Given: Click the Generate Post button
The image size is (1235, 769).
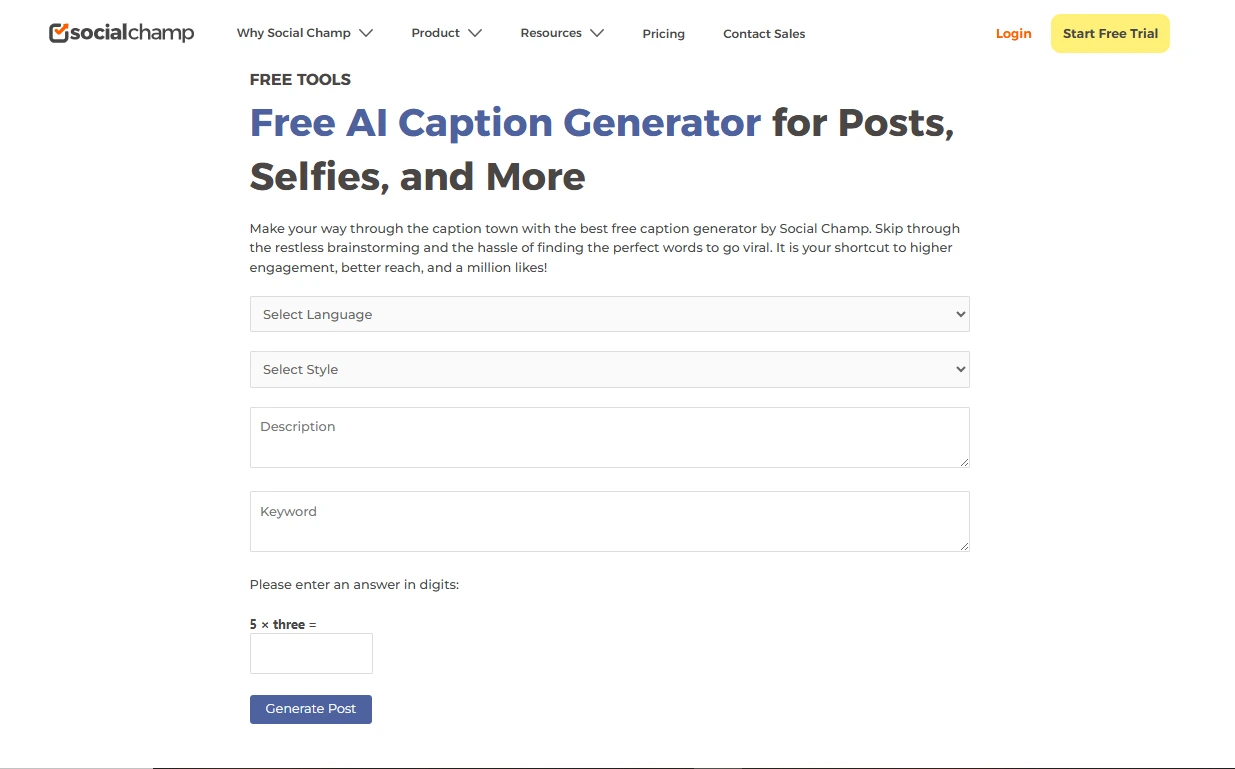Looking at the screenshot, I should click(311, 709).
